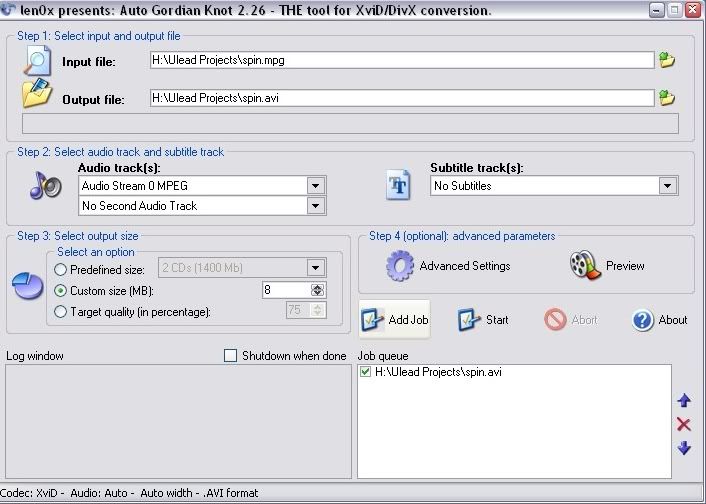Click the Start job icon
706x504 pixels.
(x=469, y=320)
